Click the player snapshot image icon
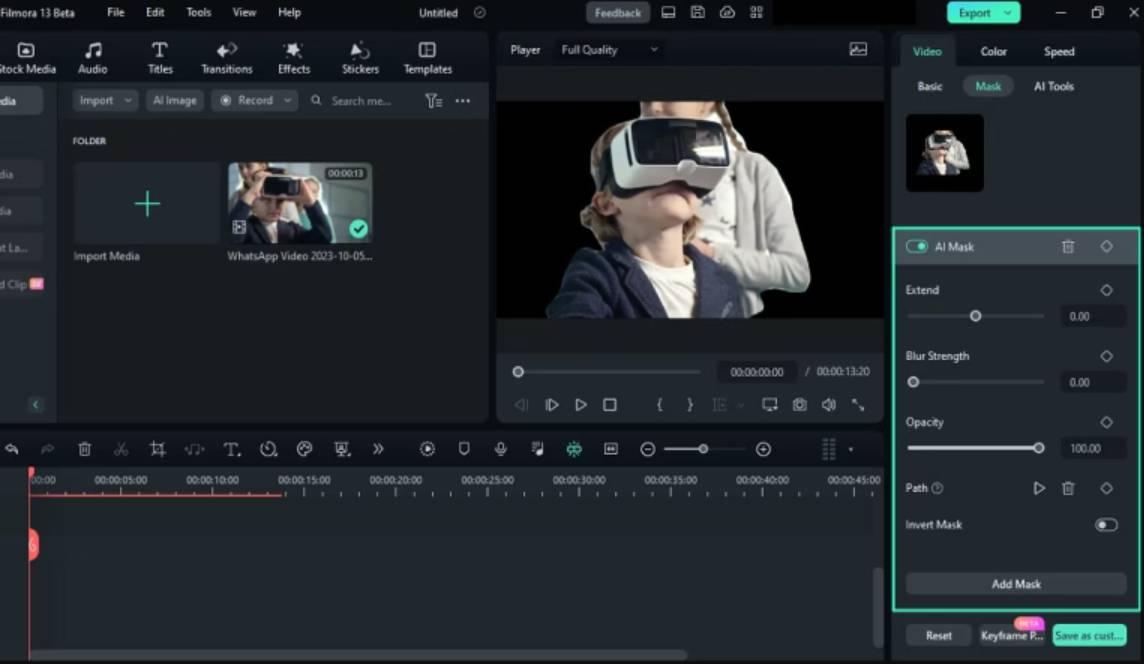This screenshot has width=1144, height=664. [x=858, y=50]
